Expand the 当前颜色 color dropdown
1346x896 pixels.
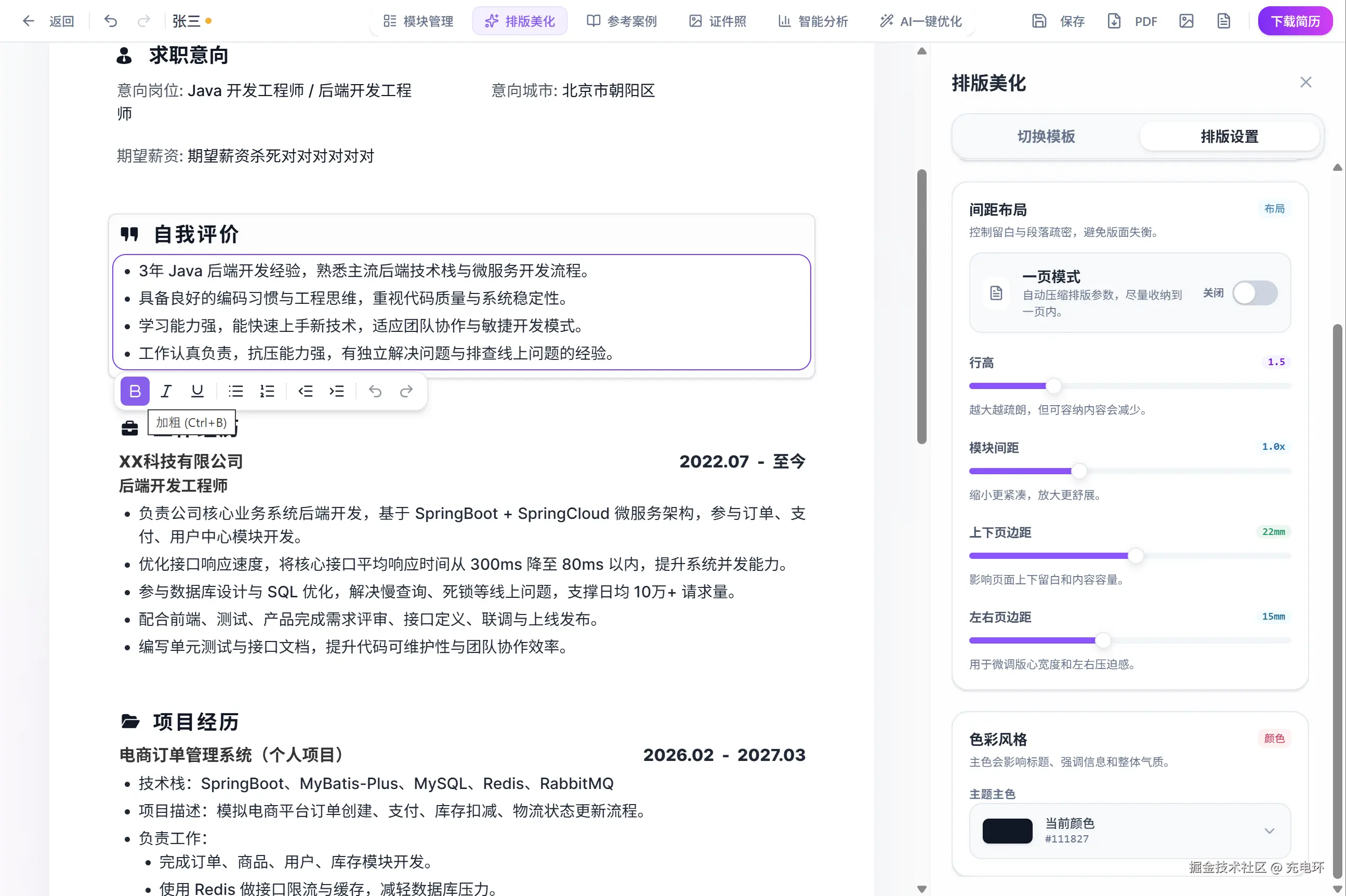(x=1270, y=832)
